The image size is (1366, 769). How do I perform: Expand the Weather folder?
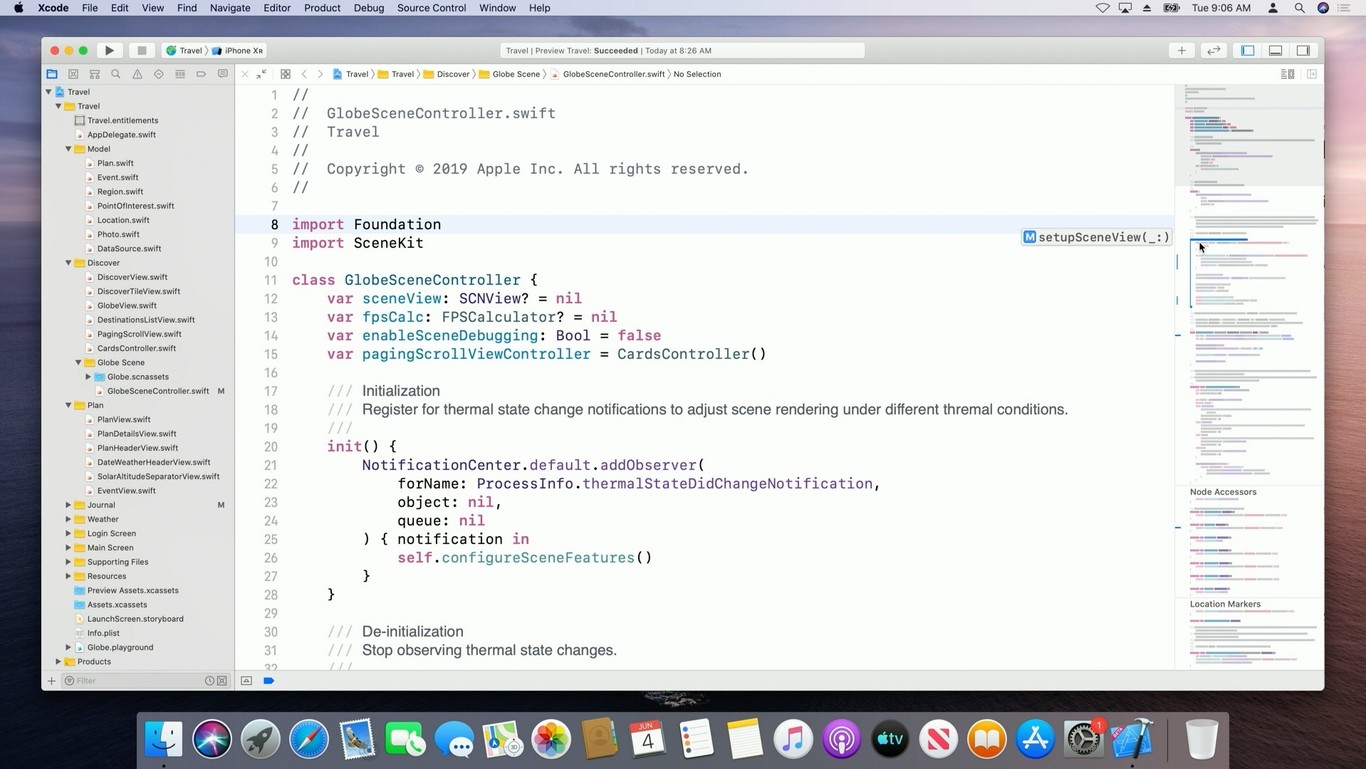click(67, 519)
